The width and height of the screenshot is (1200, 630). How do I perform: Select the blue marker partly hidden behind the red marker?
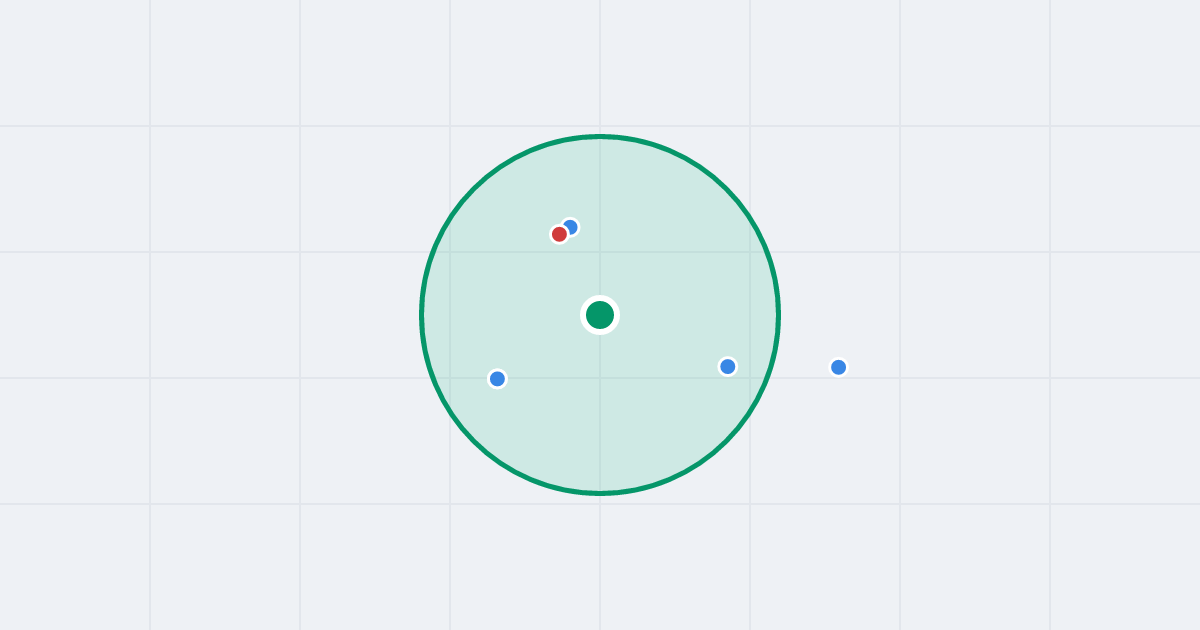click(x=571, y=226)
